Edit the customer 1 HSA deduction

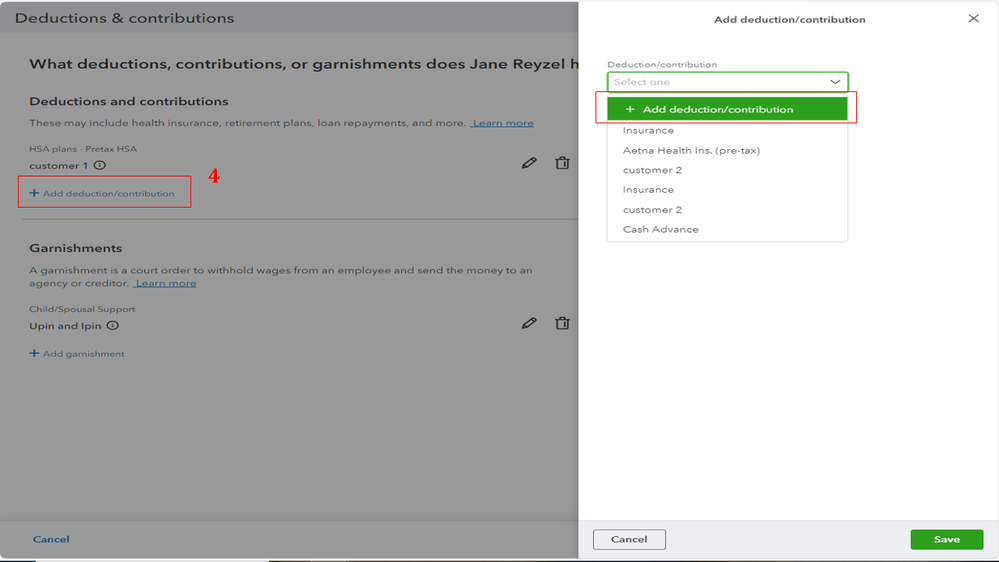pyautogui.click(x=529, y=163)
